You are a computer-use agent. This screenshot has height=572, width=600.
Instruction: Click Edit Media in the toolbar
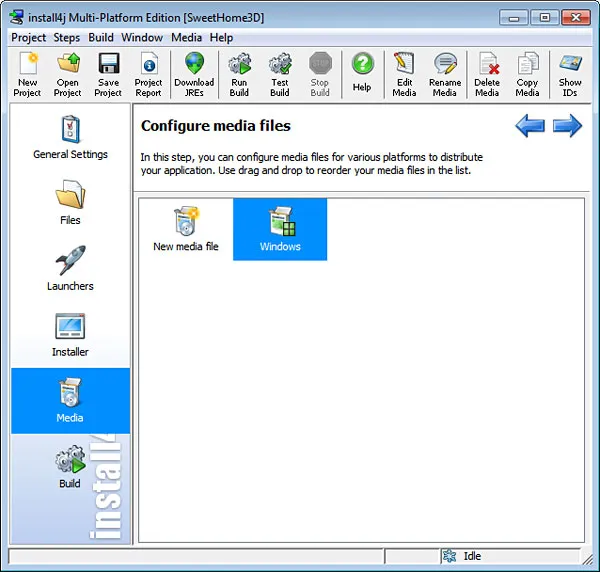[x=404, y=75]
